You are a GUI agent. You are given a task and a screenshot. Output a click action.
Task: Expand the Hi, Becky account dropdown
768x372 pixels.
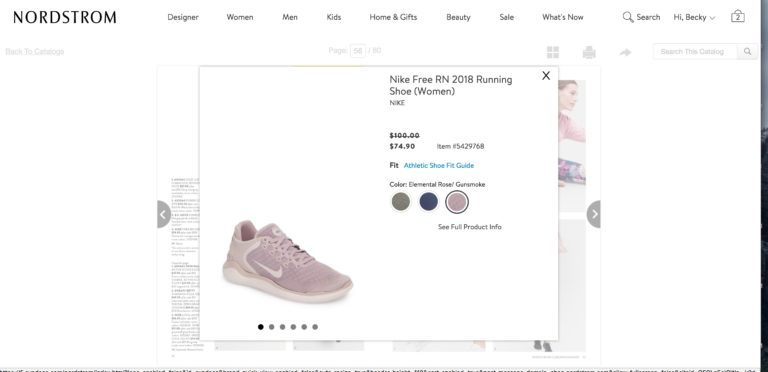(x=694, y=17)
